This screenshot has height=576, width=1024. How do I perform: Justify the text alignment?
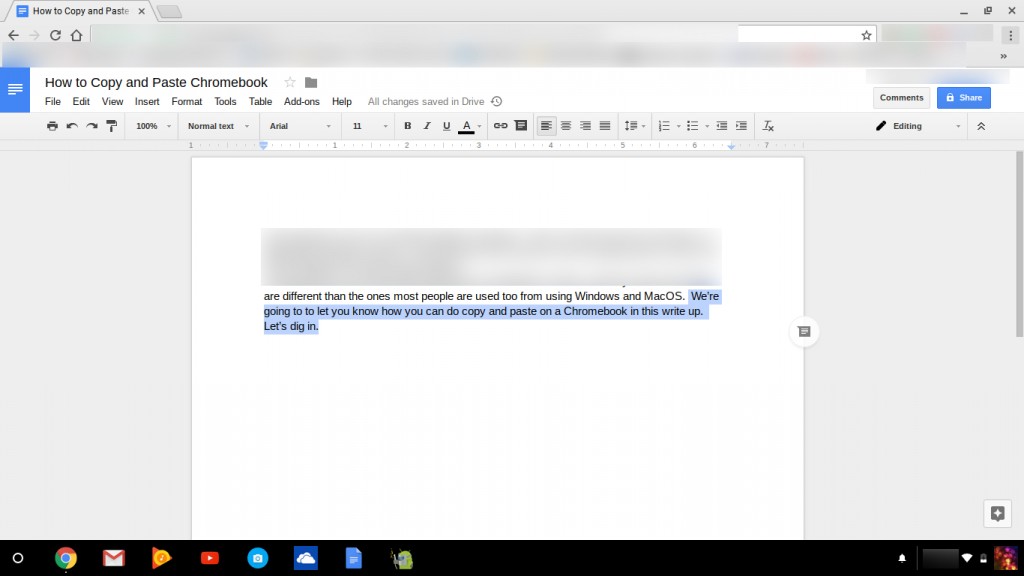[605, 126]
